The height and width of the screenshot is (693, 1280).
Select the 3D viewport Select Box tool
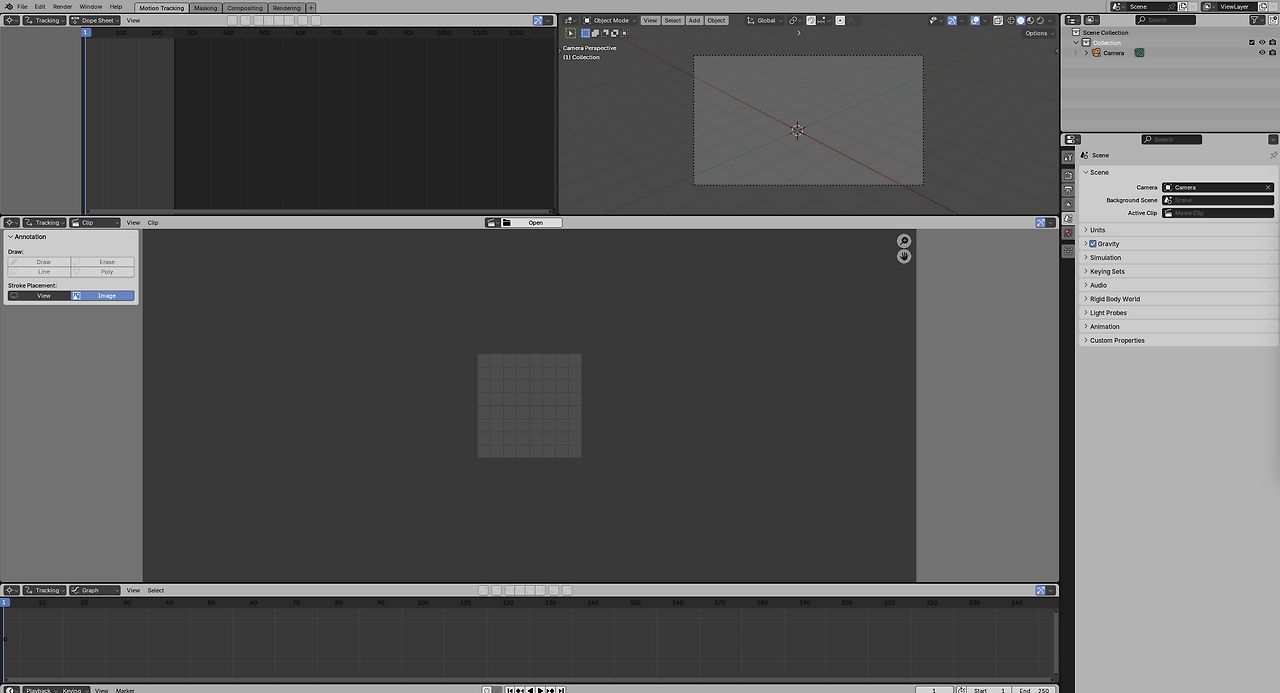click(571, 33)
